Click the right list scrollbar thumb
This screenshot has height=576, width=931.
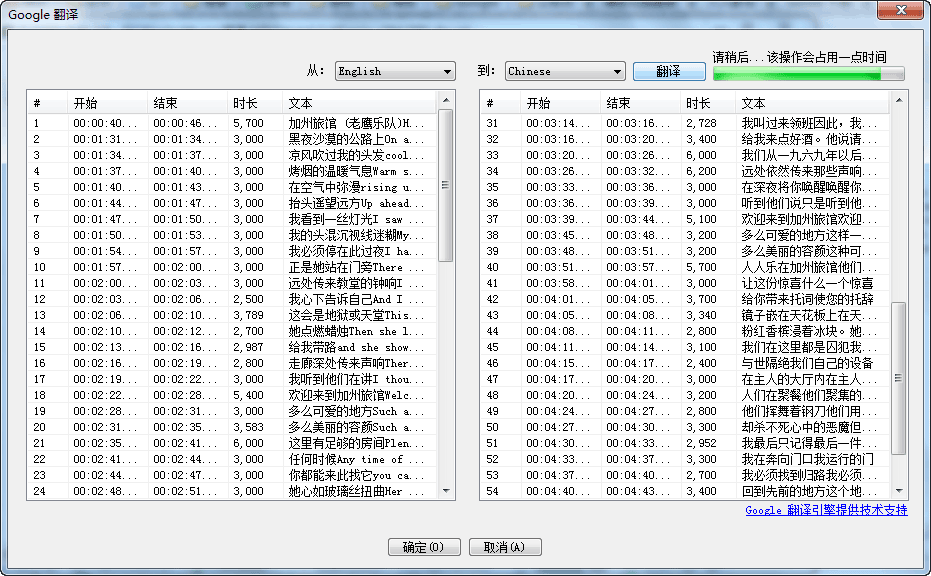pyautogui.click(x=898, y=378)
